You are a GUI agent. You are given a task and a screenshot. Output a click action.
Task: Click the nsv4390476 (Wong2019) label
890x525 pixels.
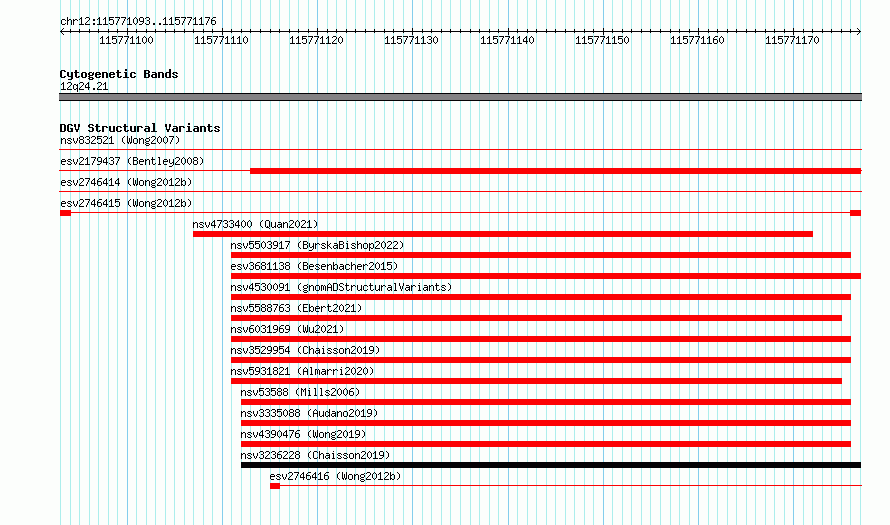tap(303, 434)
